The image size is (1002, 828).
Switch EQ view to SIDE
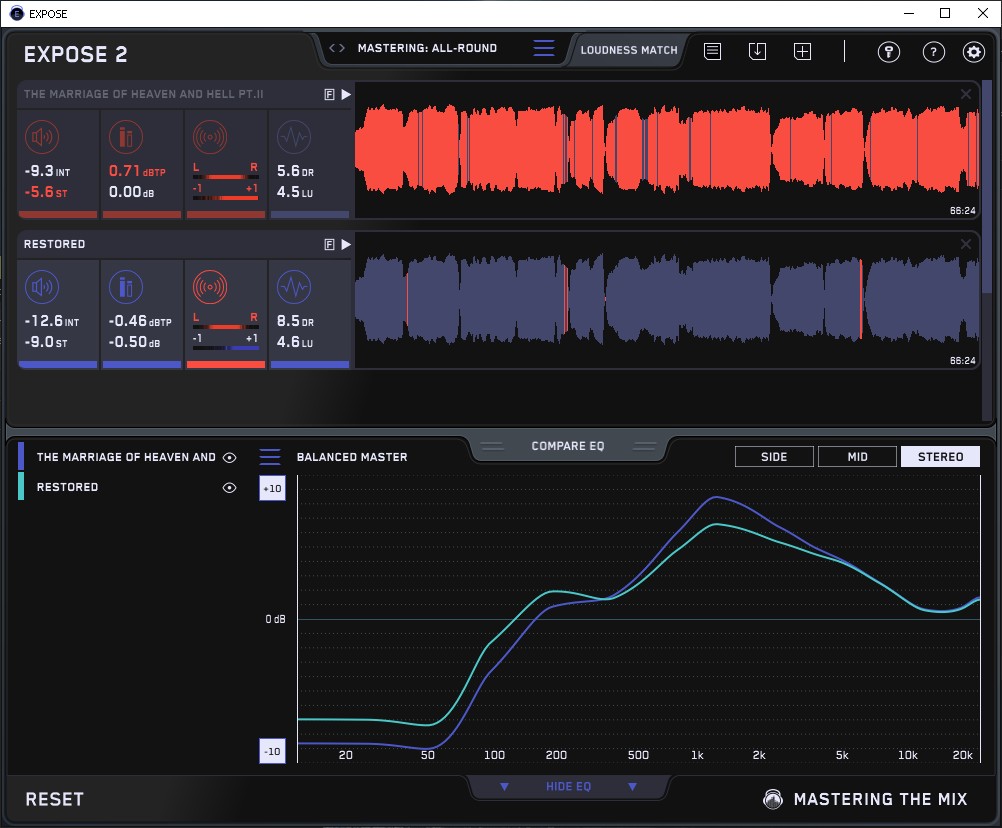pos(774,457)
